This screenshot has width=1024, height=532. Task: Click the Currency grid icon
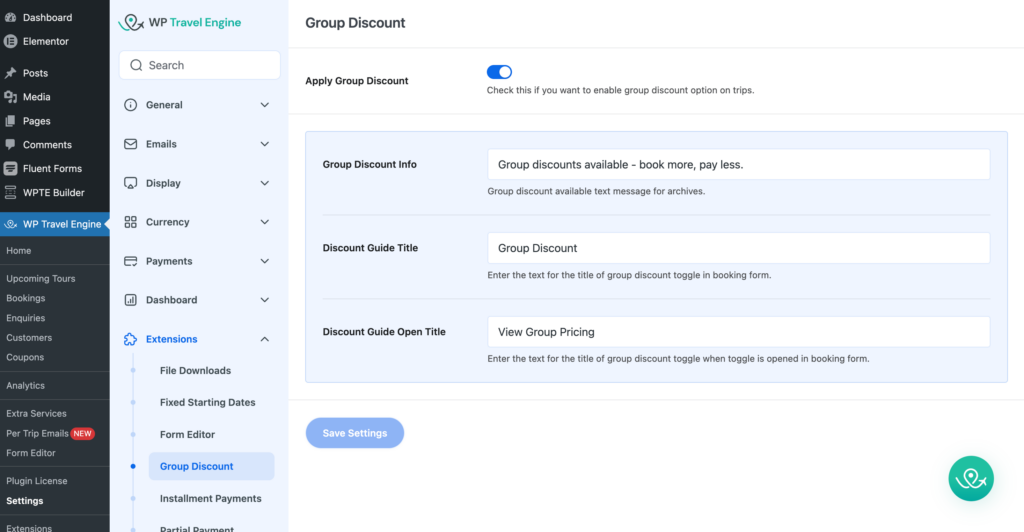(130, 222)
